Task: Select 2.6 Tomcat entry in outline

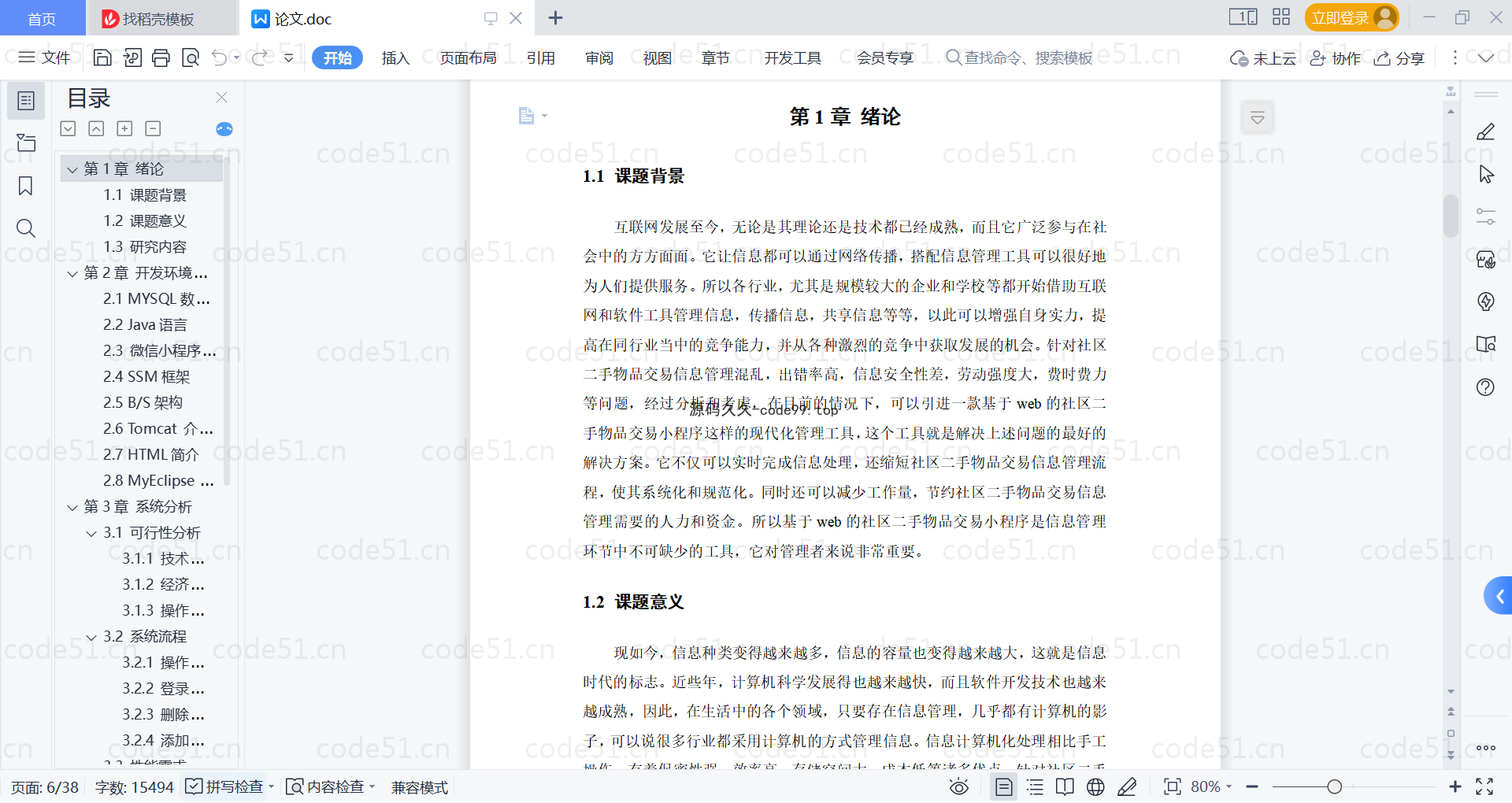Action: tap(158, 429)
